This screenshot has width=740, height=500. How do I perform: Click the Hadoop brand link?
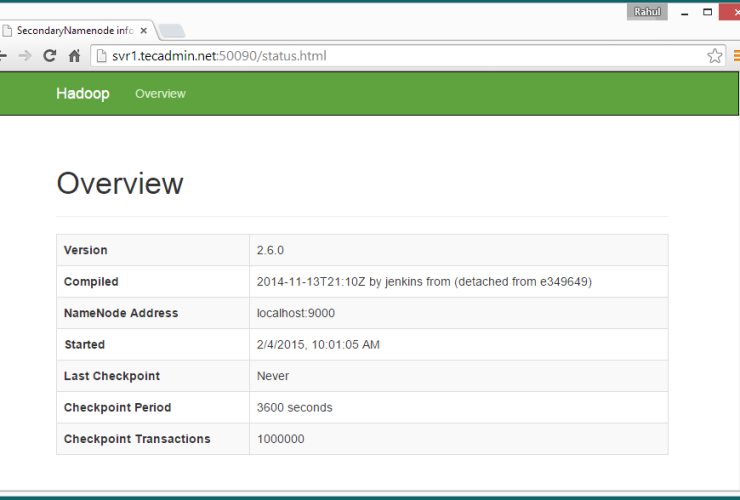pyautogui.click(x=83, y=94)
